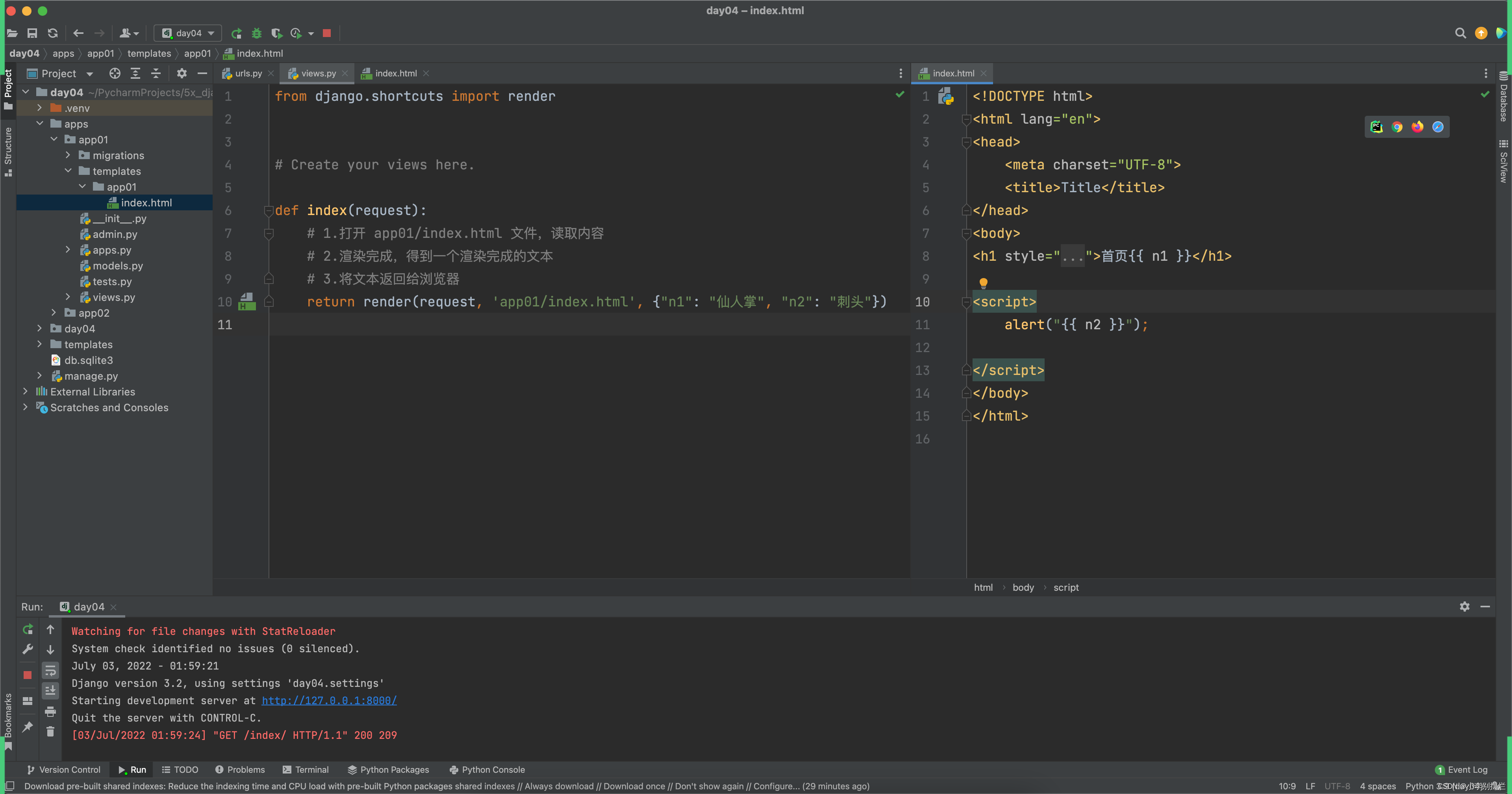Viewport: 1512px width, 794px height.
Task: Stop the running day04 server in toolbar
Action: (327, 33)
